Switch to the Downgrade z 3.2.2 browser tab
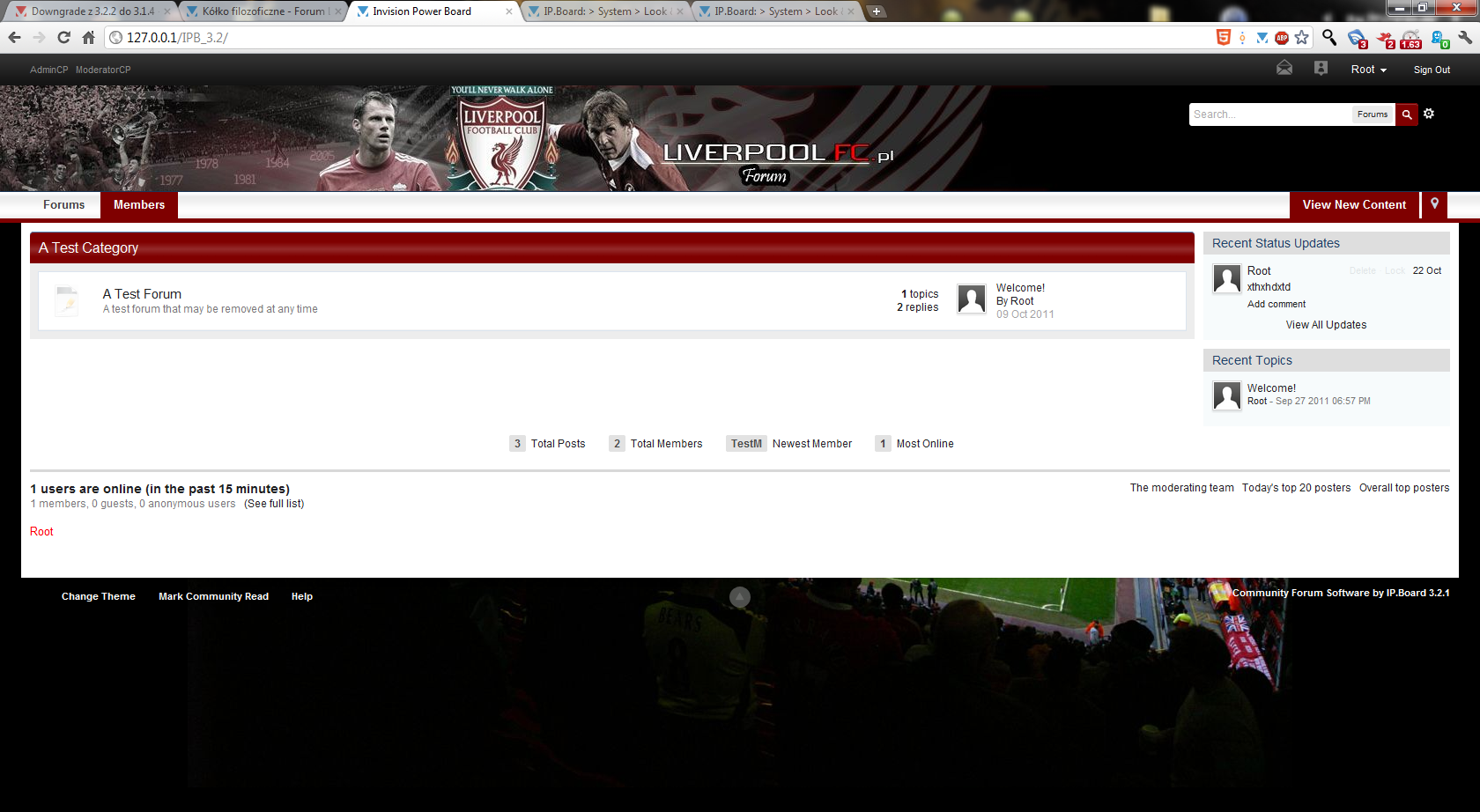Image resolution: width=1480 pixels, height=812 pixels. pos(92,11)
